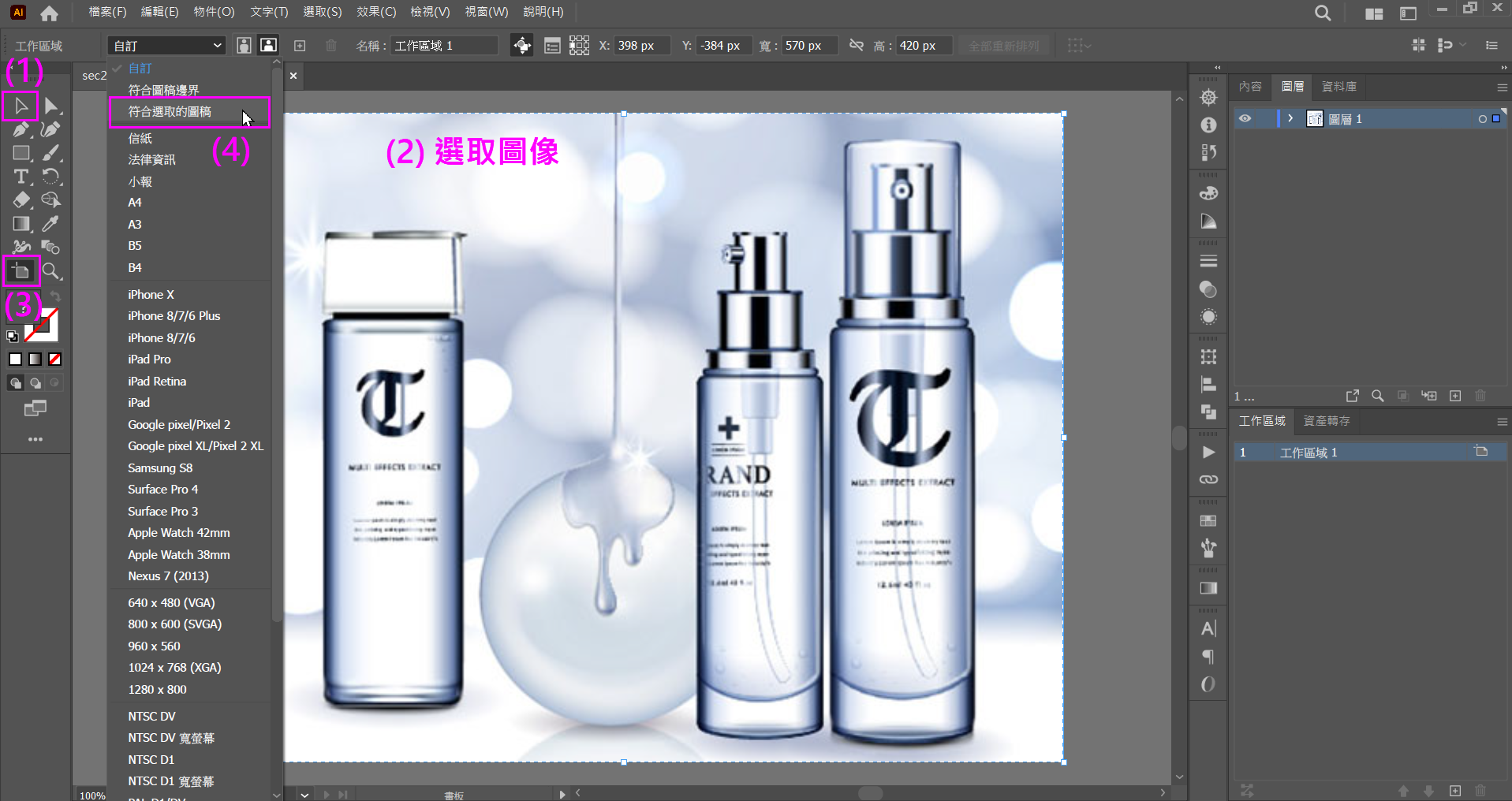Select the Zoom magnifier tool
Viewport: 1512px width, 801px height.
(x=50, y=271)
